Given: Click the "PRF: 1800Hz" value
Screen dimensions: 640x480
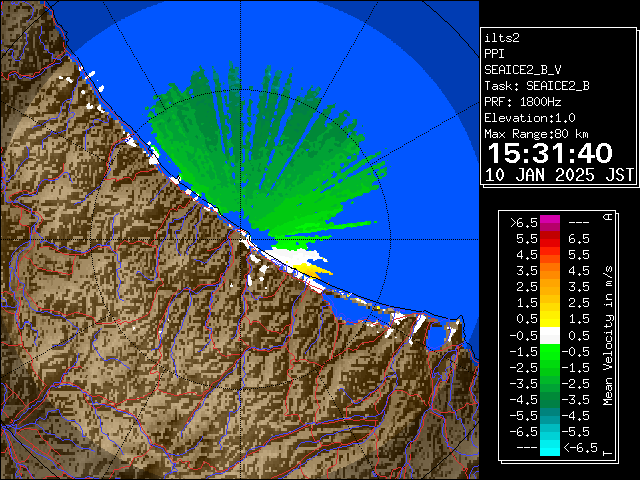Looking at the screenshot, I should point(523,102).
